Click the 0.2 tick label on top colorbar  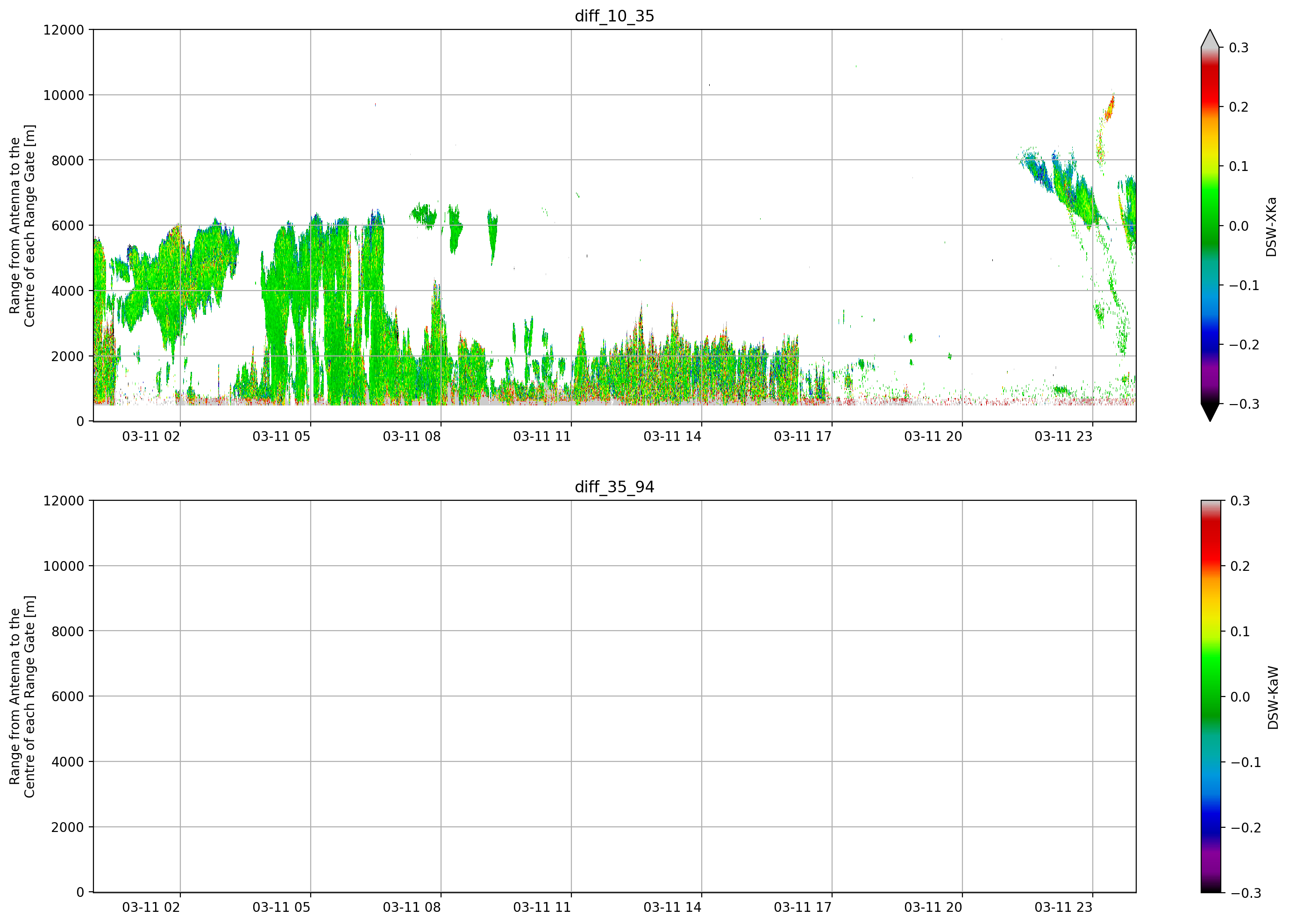click(x=1239, y=107)
